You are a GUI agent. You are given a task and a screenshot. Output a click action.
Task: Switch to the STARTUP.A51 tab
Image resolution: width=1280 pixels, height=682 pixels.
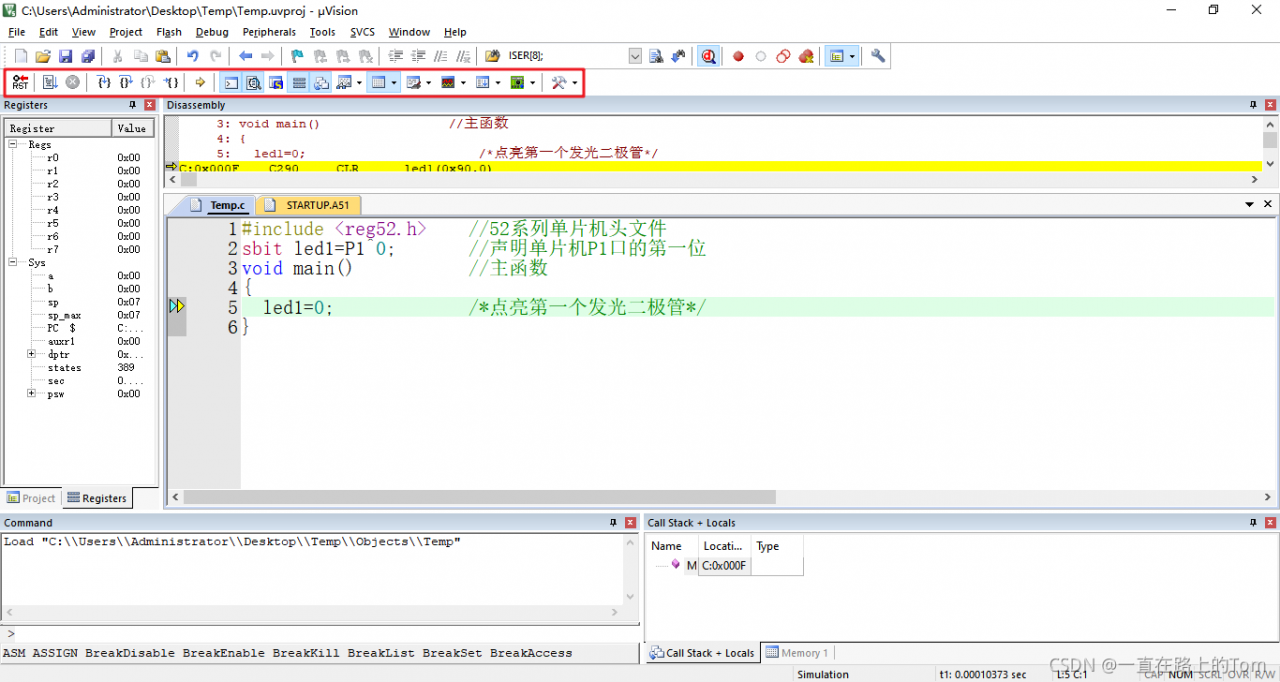[307, 205]
